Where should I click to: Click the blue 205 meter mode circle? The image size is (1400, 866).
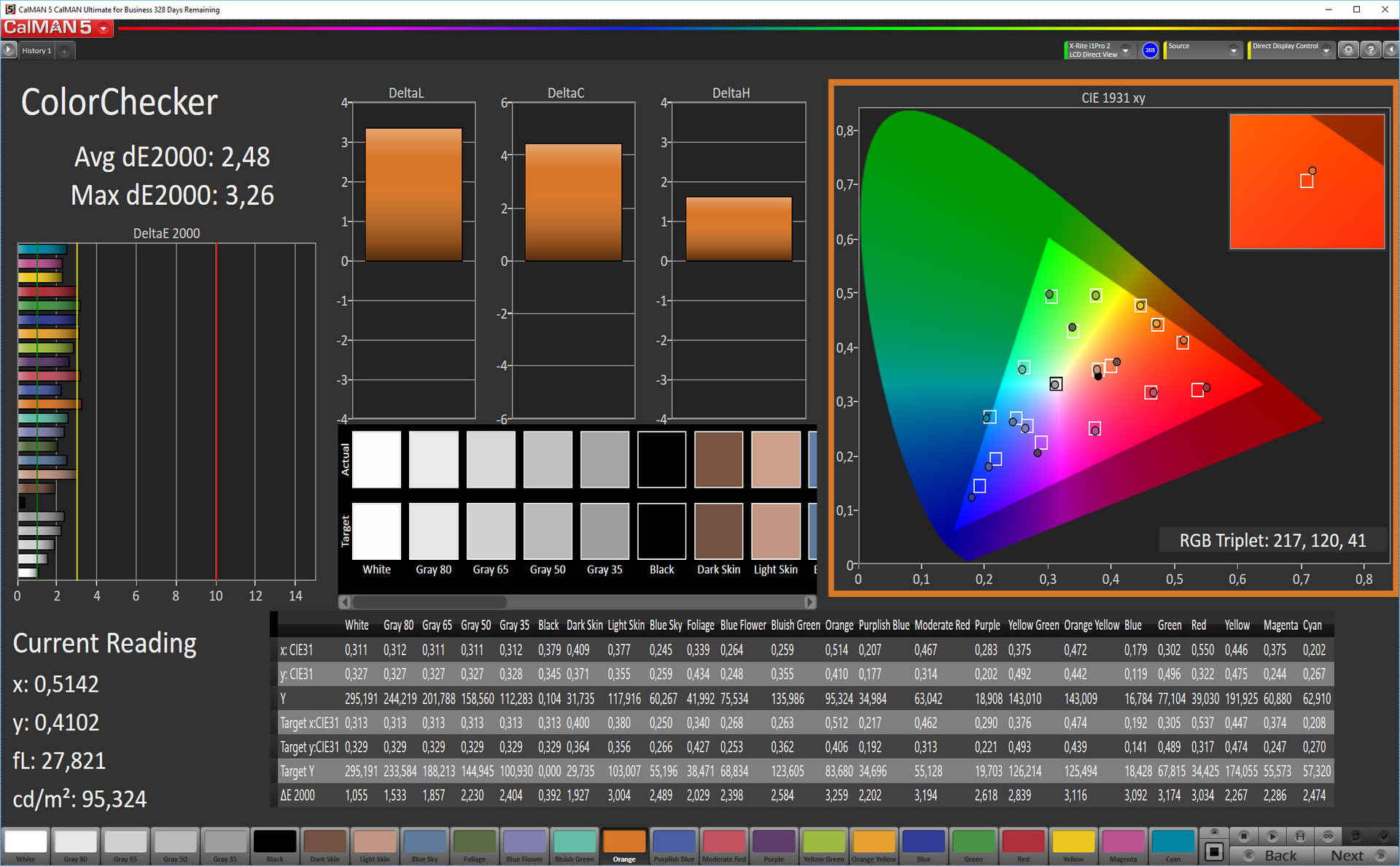pos(1150,50)
